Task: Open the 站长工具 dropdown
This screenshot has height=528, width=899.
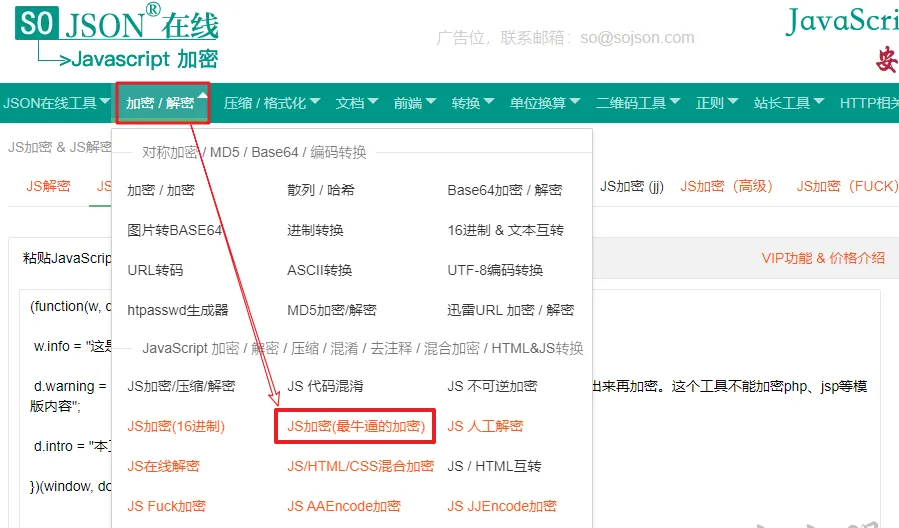Action: tap(788, 103)
